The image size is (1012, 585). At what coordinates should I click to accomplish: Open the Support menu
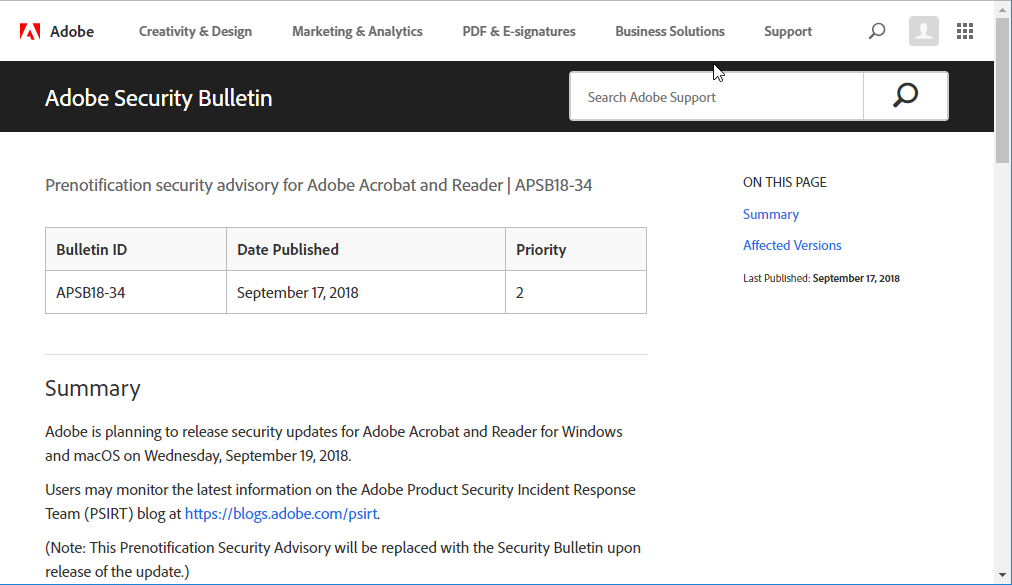coord(787,31)
